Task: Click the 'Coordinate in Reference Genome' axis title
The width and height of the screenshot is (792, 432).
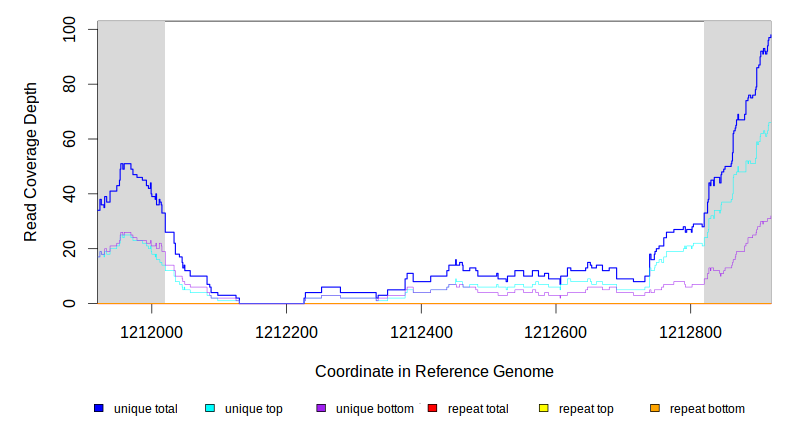Action: pyautogui.click(x=434, y=371)
